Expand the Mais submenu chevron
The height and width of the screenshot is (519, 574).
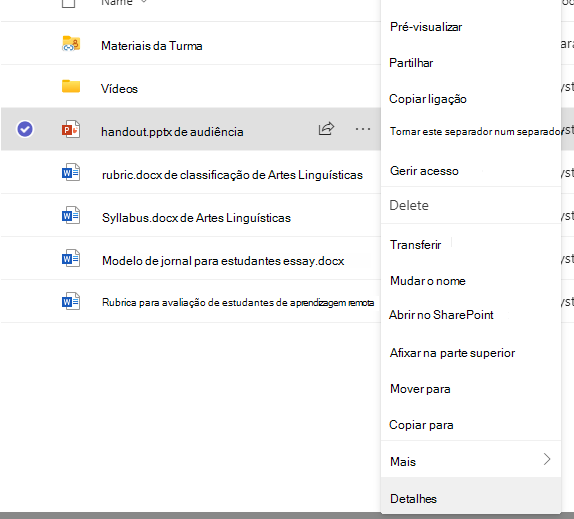547,459
